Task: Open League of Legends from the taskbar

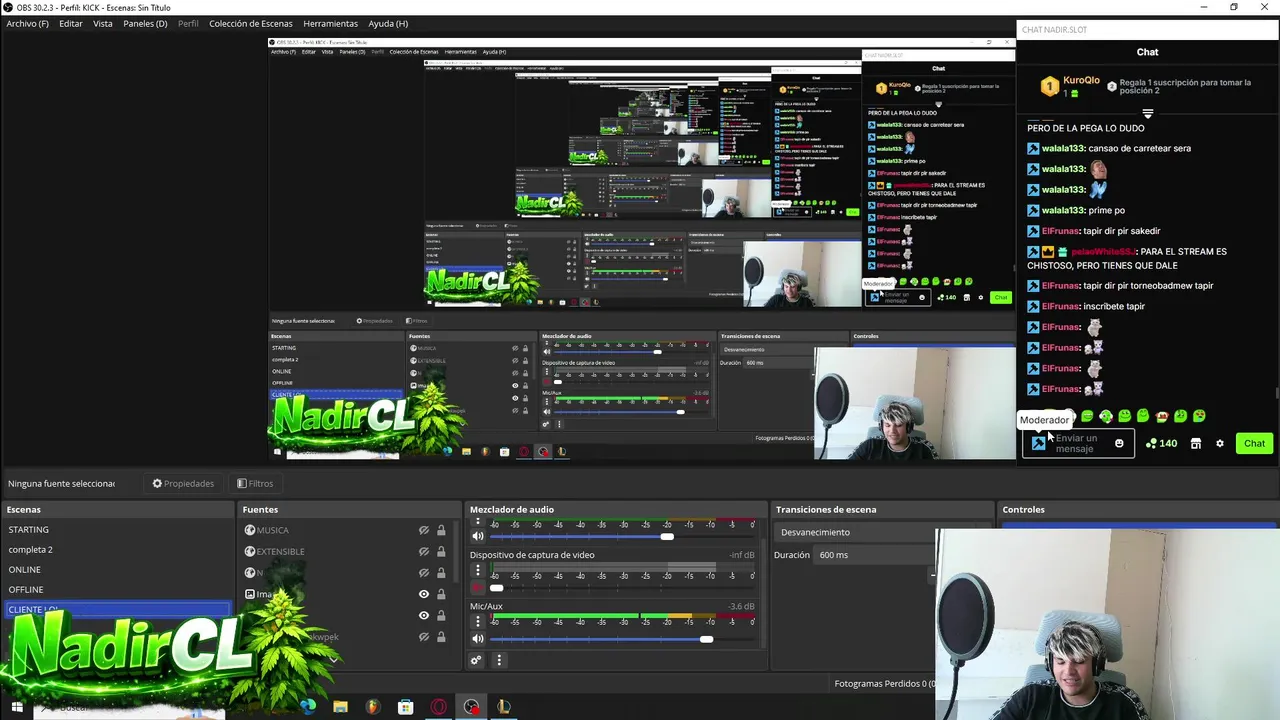Action: click(x=504, y=707)
